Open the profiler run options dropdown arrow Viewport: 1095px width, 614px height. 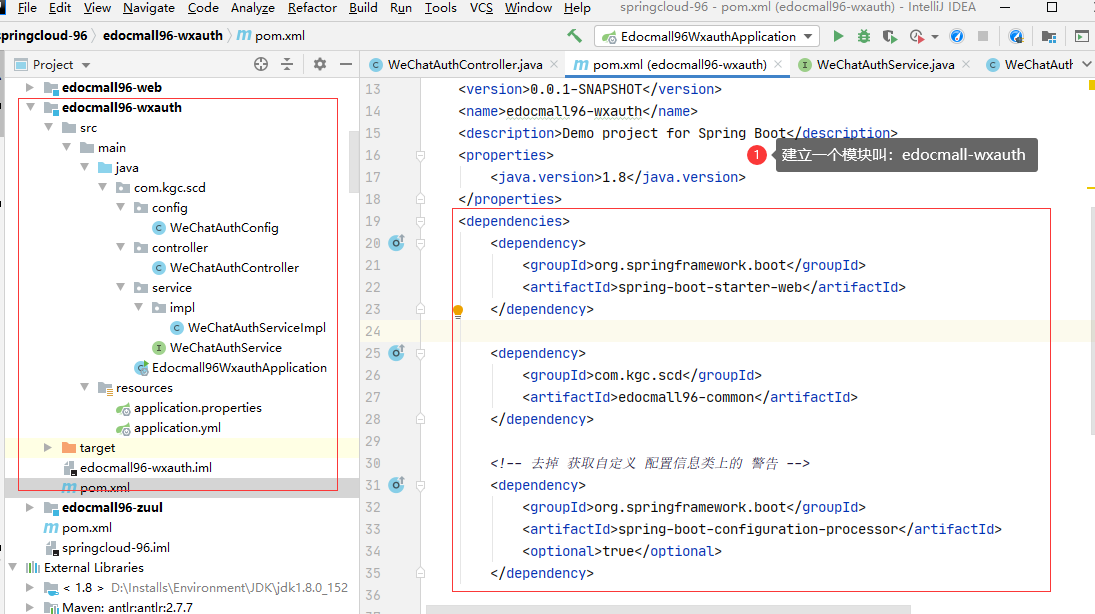[934, 37]
